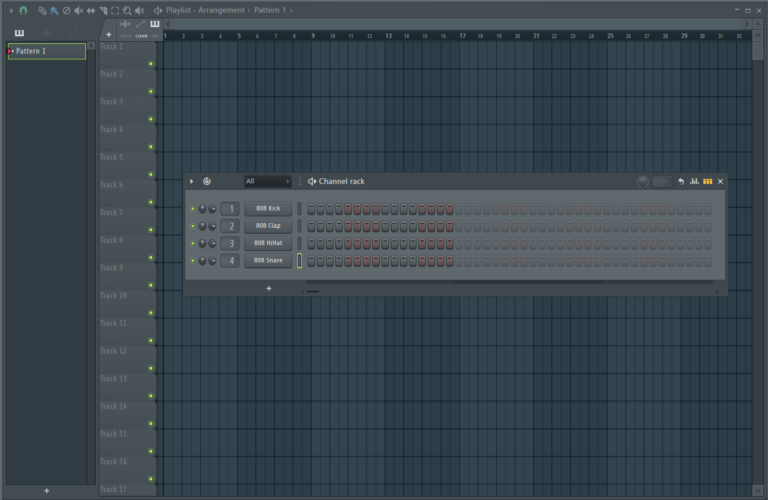Screen dimensions: 768x500
Task: Open the 808 Kick channel button
Action: 268,209
